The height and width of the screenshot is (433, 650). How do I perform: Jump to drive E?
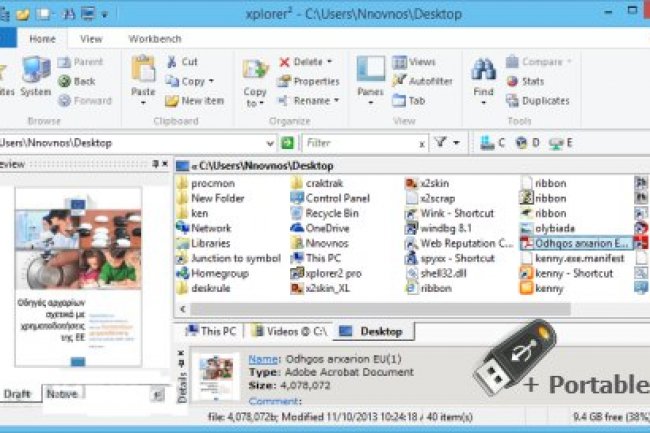click(560, 143)
